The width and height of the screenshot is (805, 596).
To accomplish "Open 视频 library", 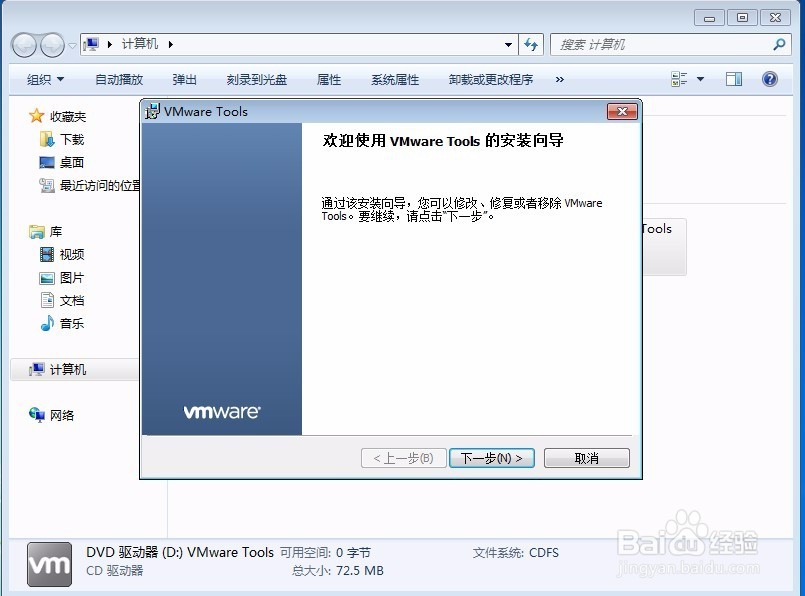I will coord(72,254).
